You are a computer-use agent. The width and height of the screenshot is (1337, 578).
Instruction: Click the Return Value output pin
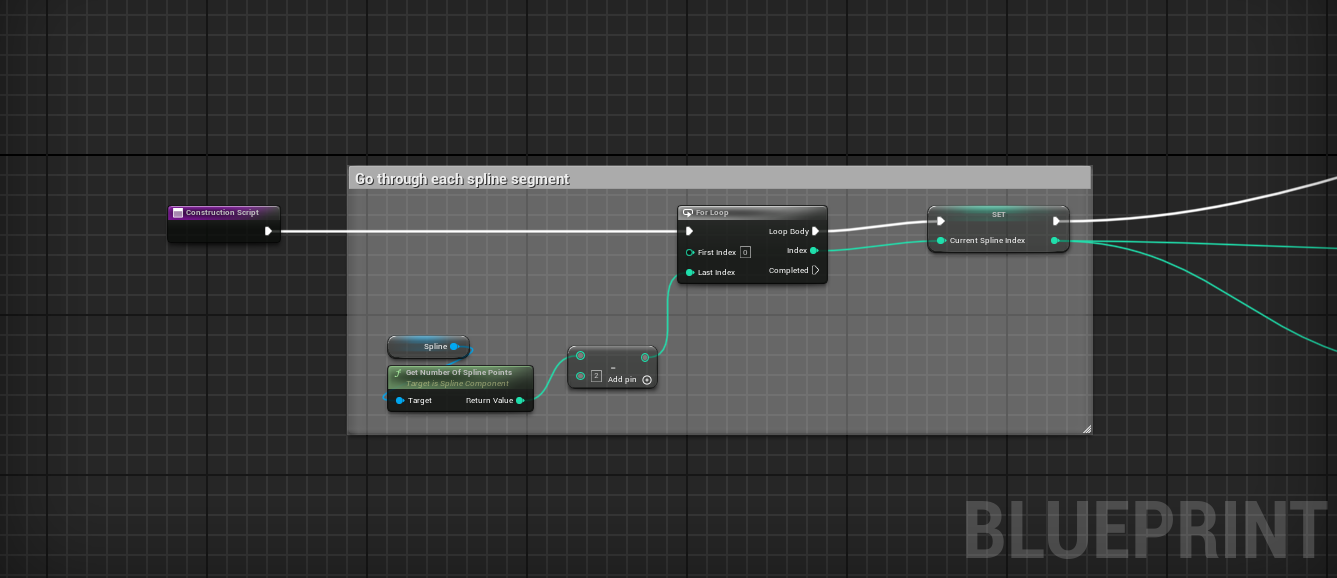(x=520, y=400)
